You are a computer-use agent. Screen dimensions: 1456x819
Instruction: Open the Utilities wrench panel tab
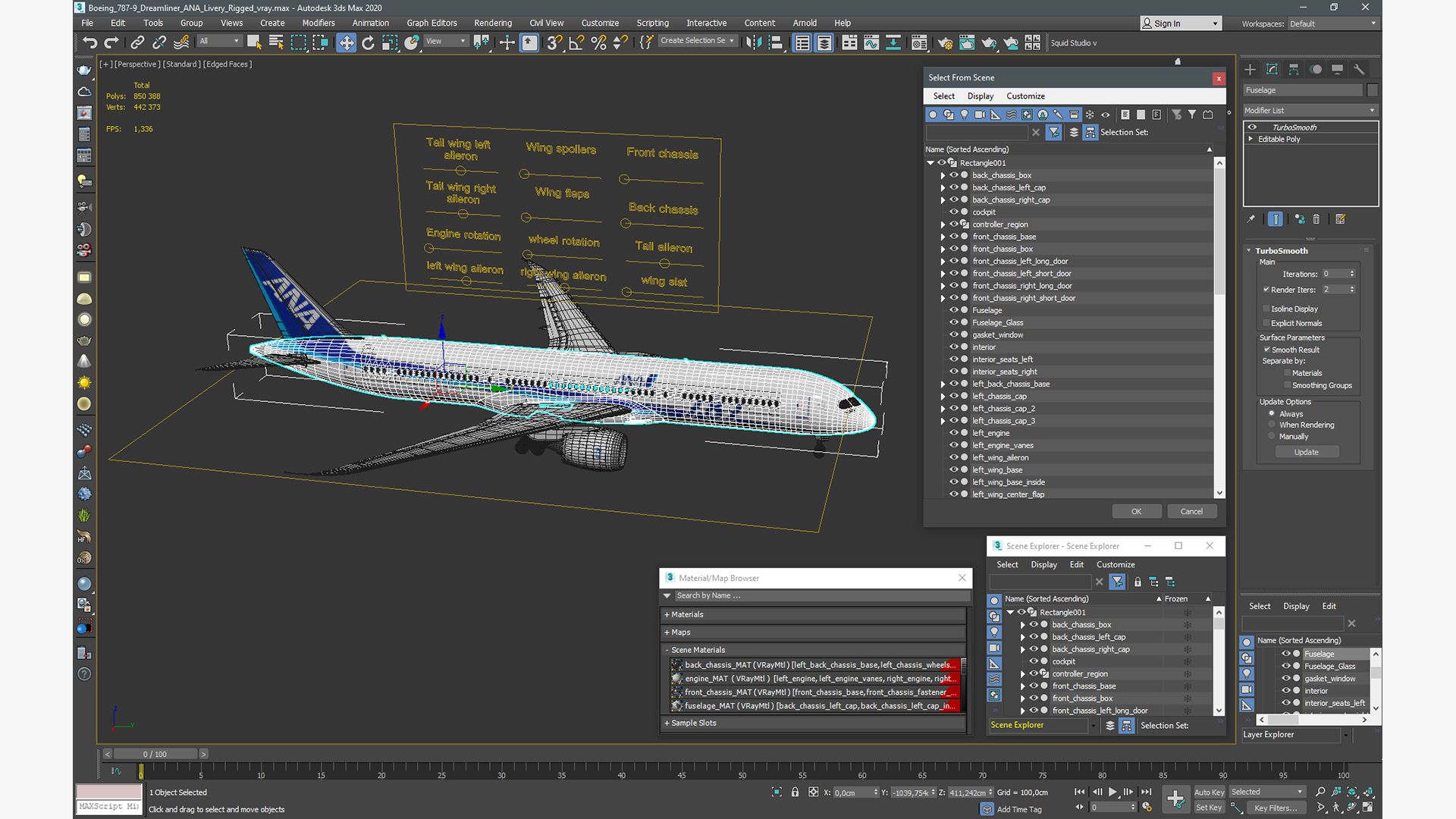click(x=1359, y=69)
